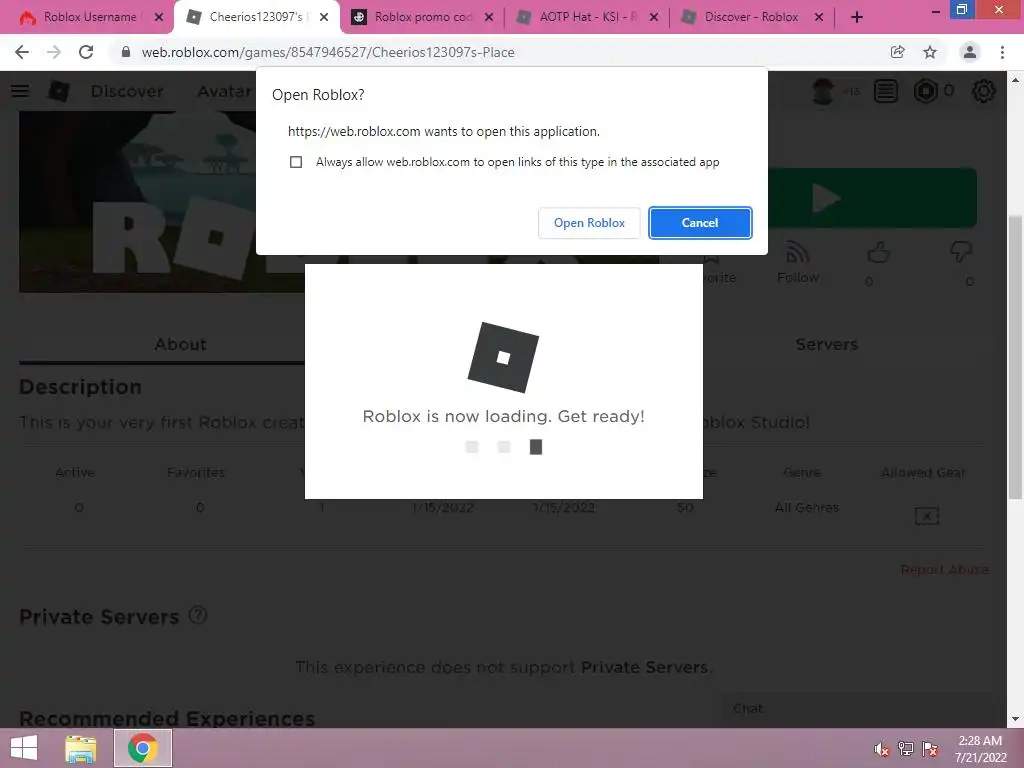Open File Explorer from taskbar
1024x768 pixels.
80,748
